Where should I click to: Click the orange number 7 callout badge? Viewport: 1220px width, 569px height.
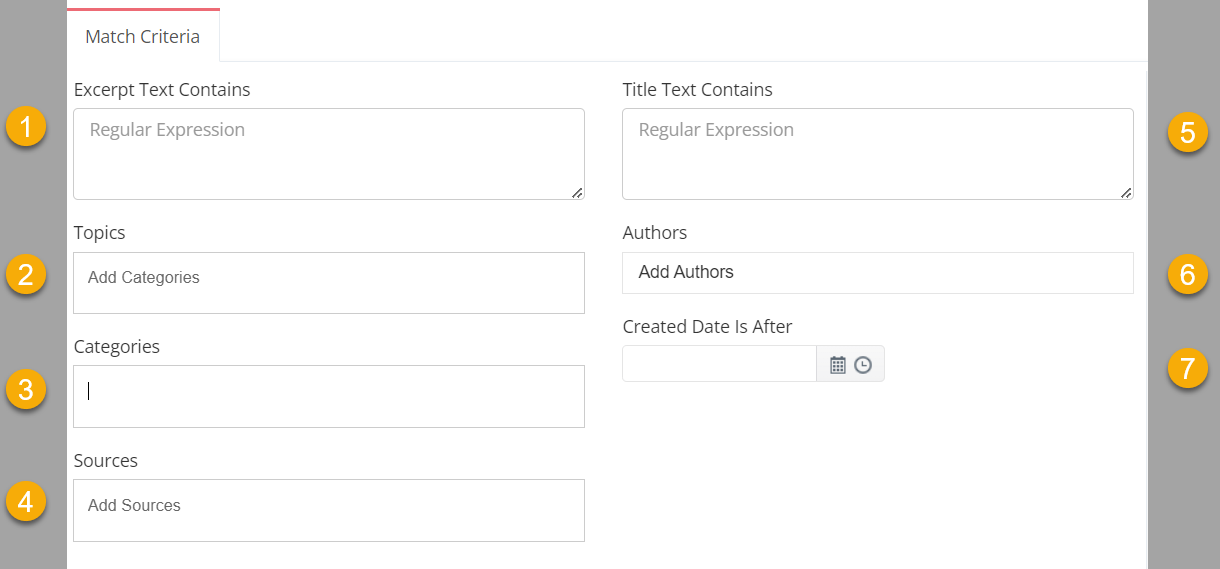(1188, 368)
